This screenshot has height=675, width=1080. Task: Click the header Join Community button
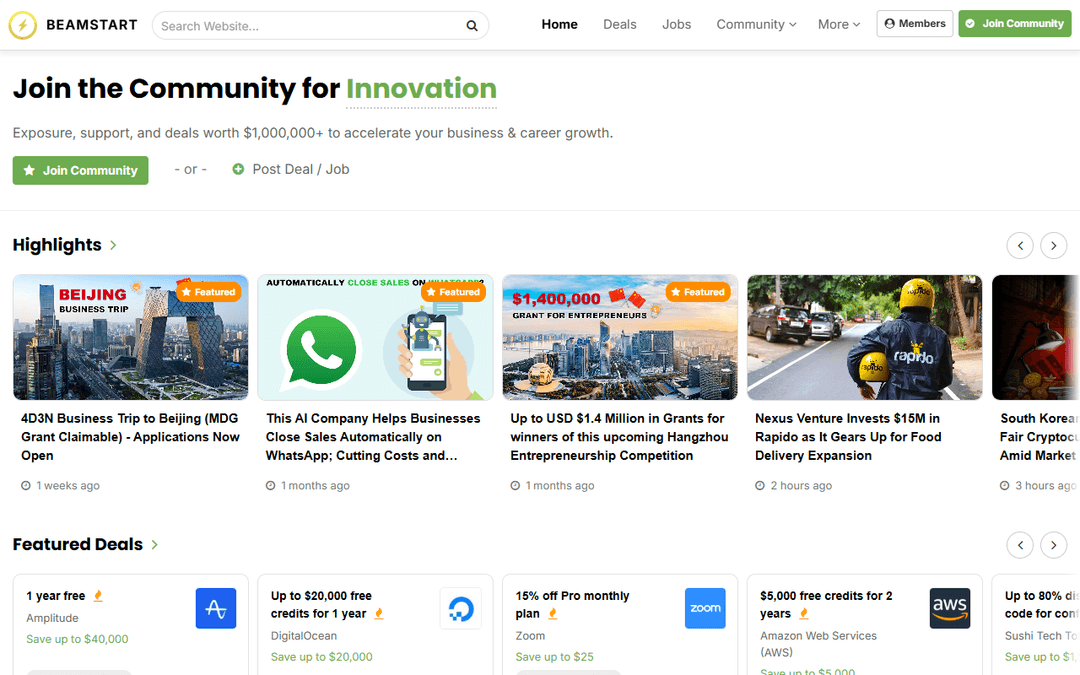1015,23
